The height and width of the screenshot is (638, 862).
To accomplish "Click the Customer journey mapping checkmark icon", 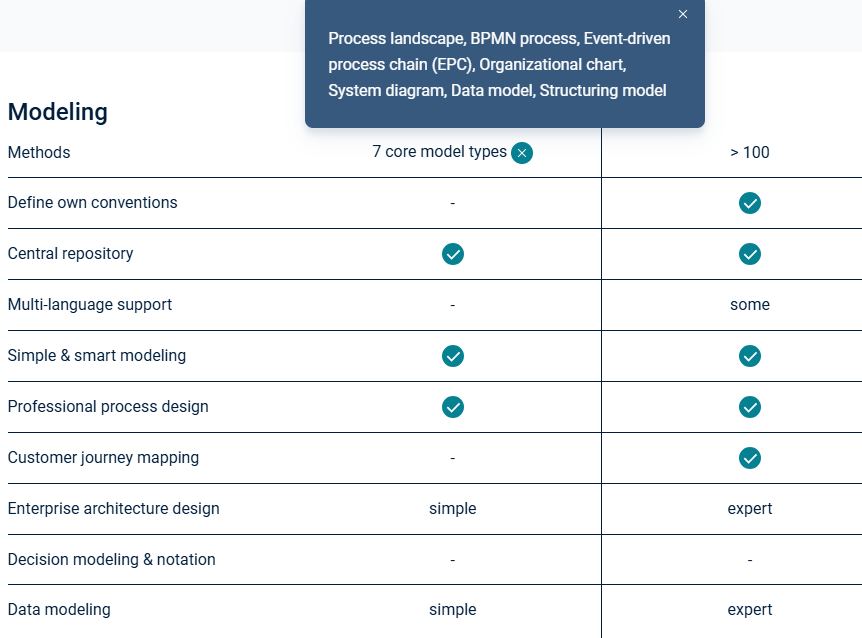I will pyautogui.click(x=750, y=458).
